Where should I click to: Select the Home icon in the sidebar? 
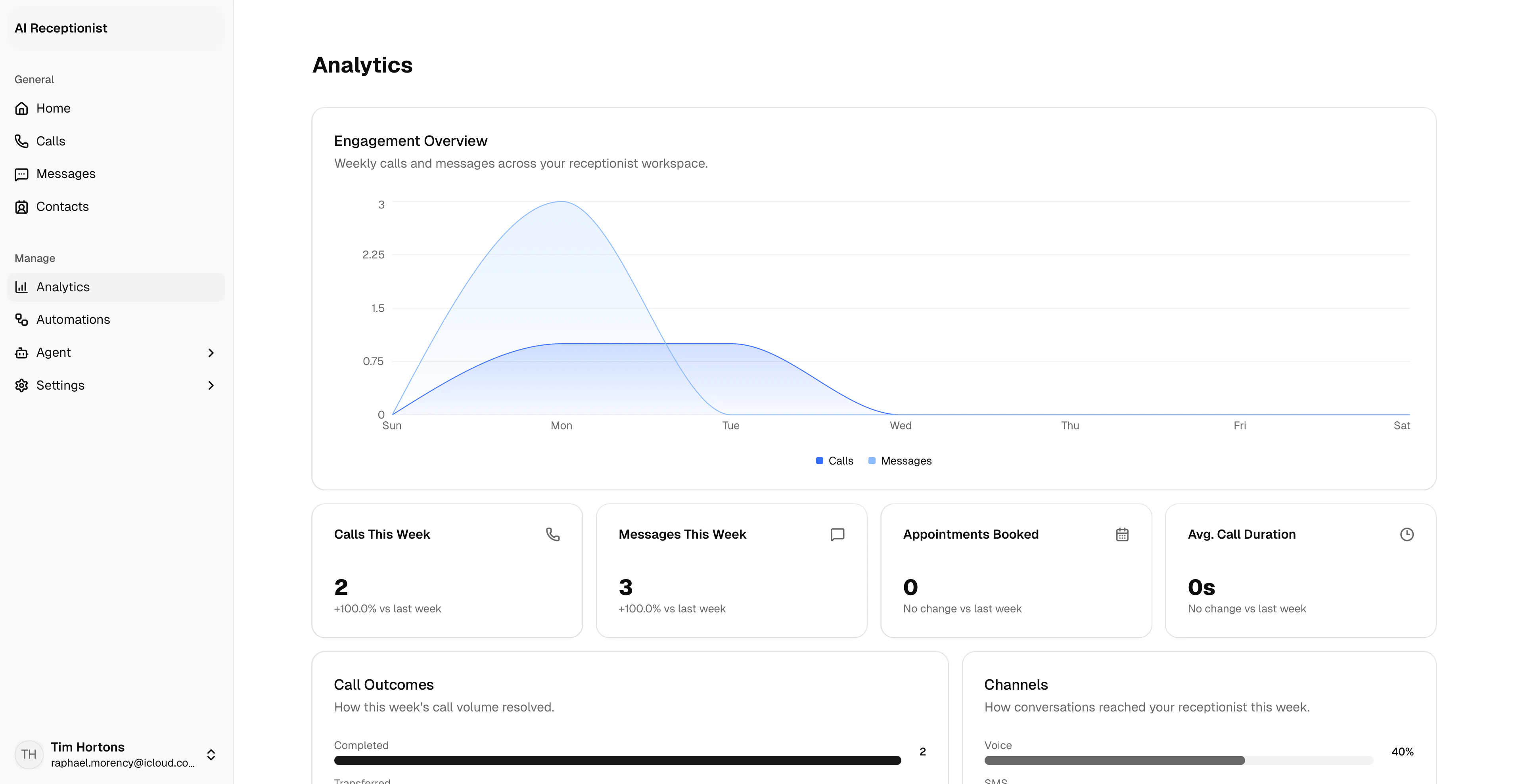[x=22, y=108]
